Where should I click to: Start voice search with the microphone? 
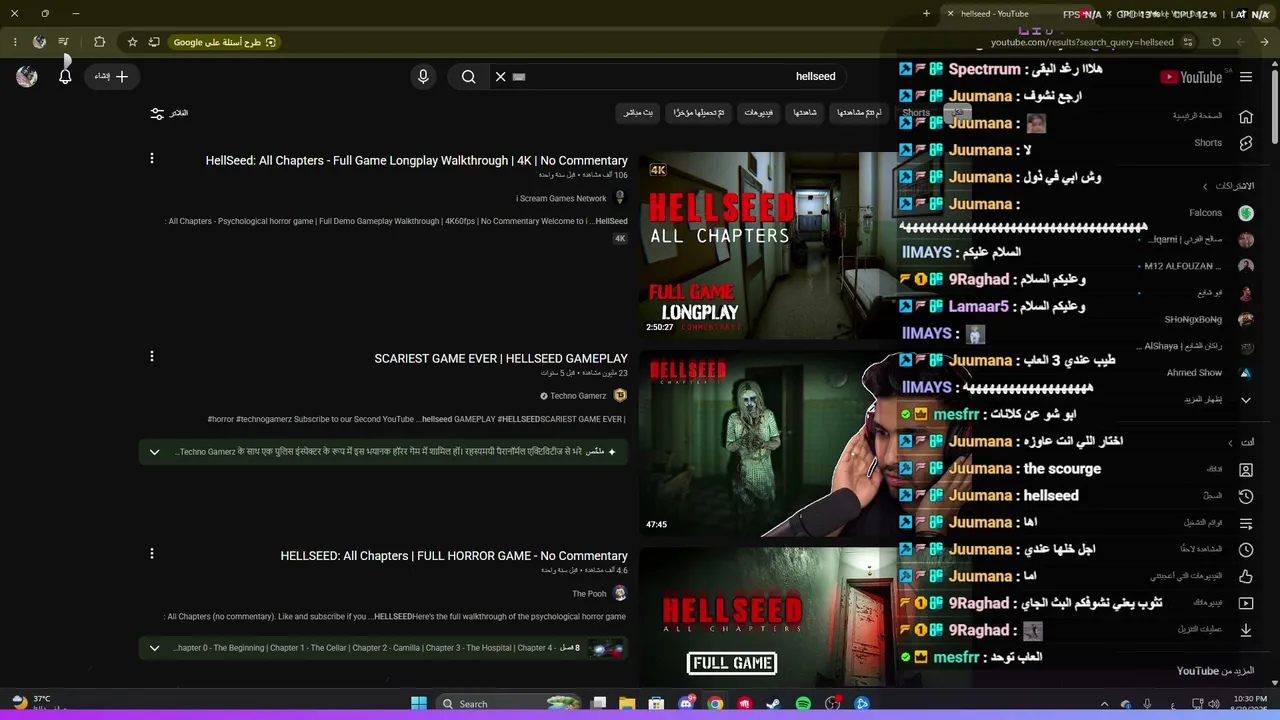click(x=423, y=76)
